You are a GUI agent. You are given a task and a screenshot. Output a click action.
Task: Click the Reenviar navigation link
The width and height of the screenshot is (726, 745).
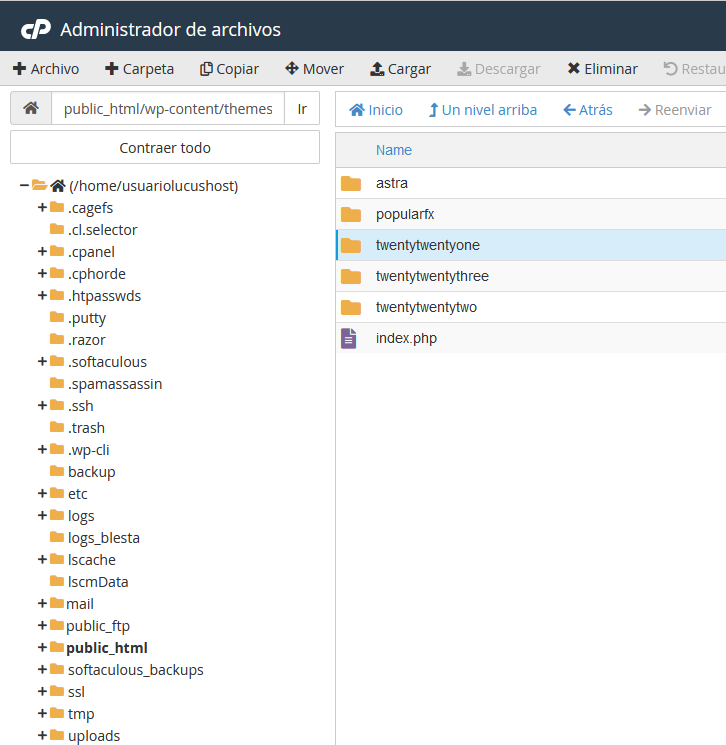point(675,110)
